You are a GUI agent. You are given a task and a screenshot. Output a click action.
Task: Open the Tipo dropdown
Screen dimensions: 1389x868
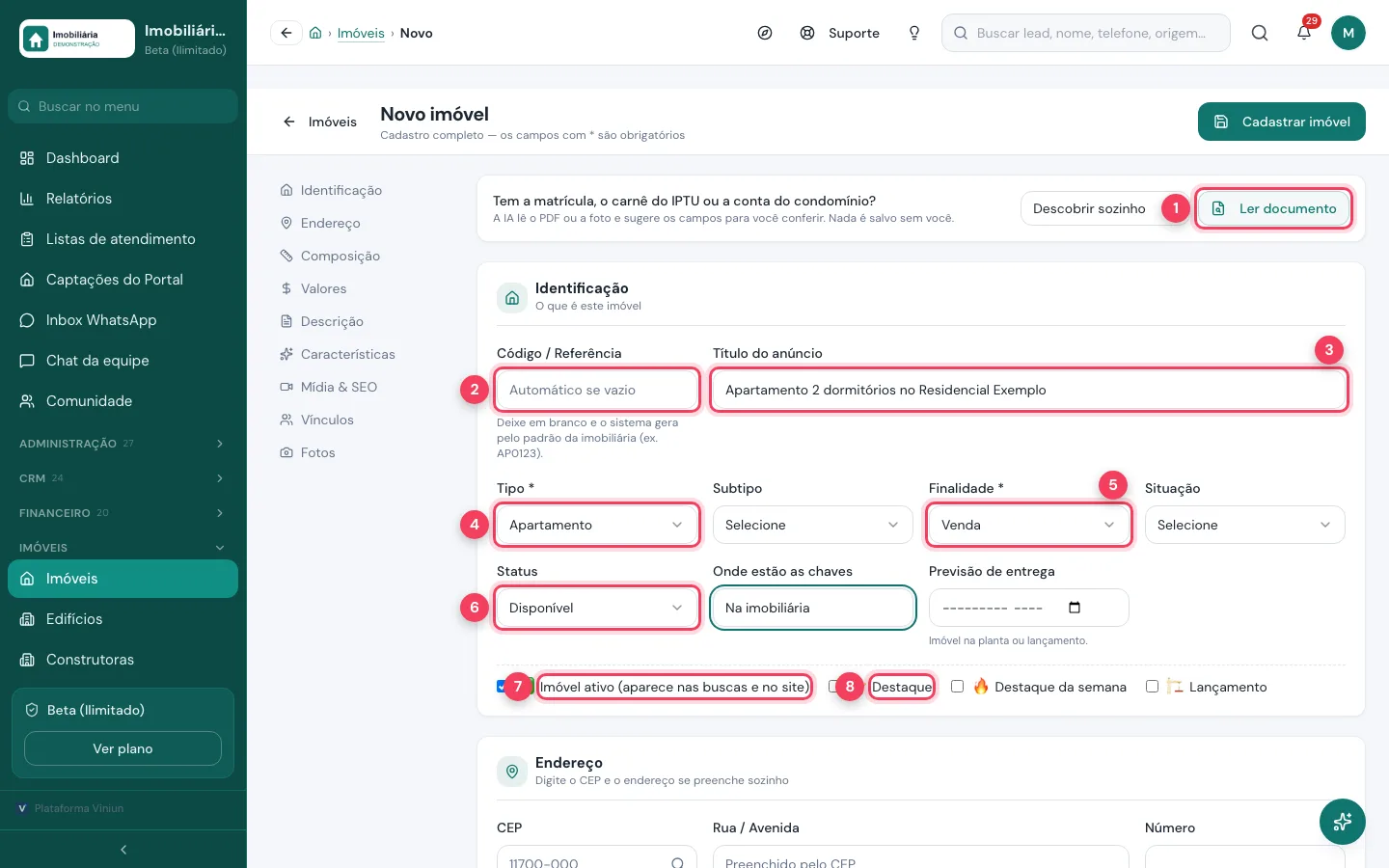(597, 525)
